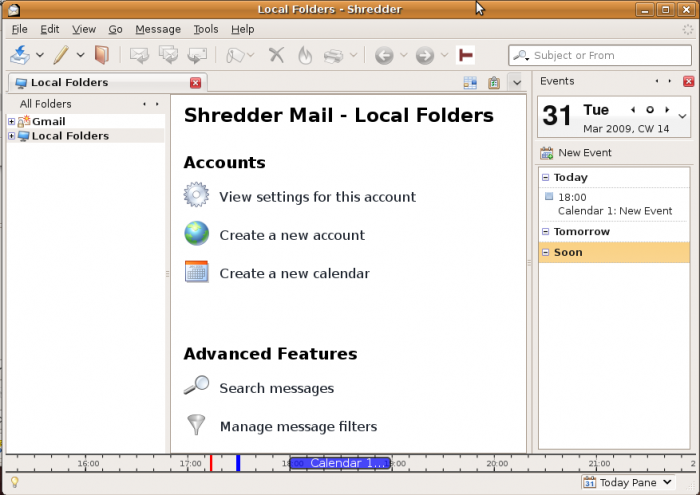700x495 pixels.
Task: Switch to previous folder view arrow
Action: pyautogui.click(x=144, y=104)
